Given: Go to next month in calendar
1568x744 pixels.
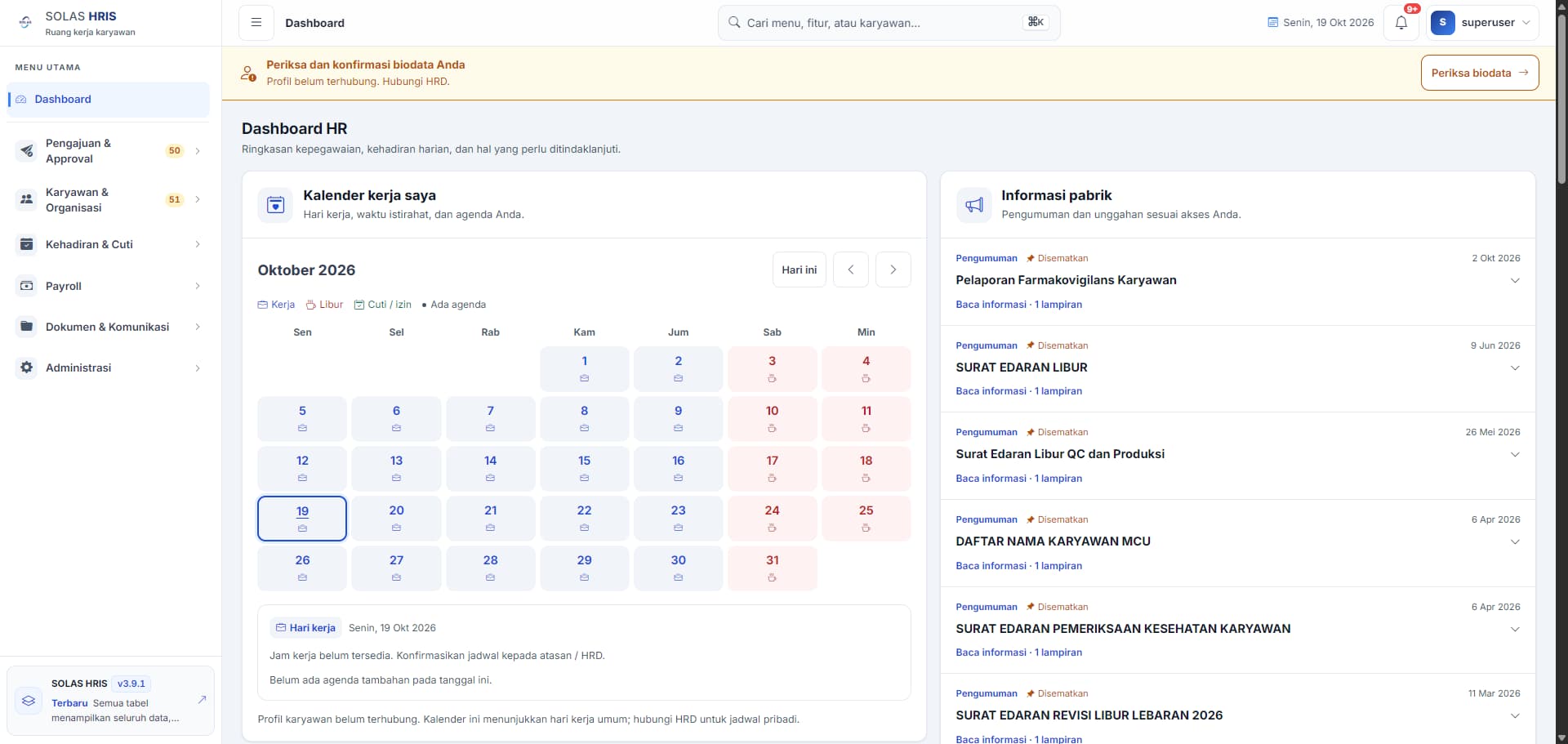Looking at the screenshot, I should (x=893, y=270).
